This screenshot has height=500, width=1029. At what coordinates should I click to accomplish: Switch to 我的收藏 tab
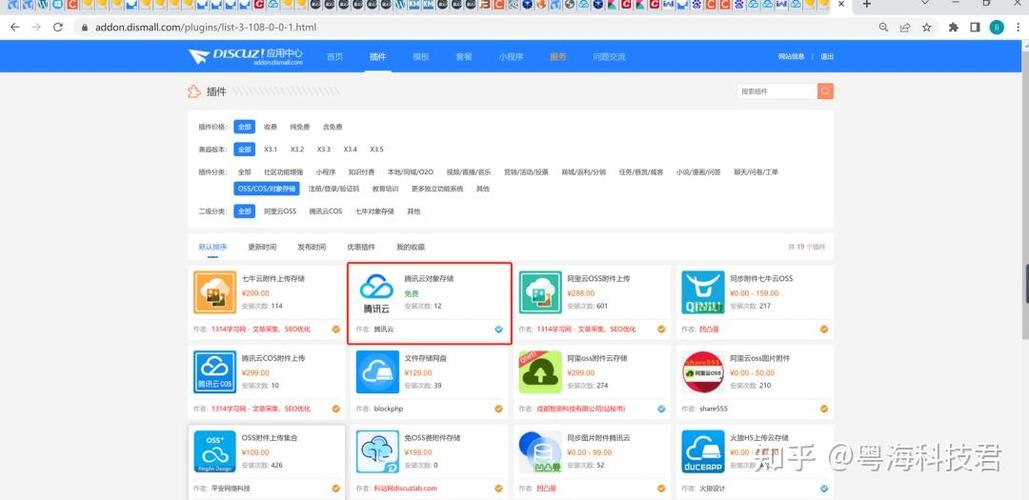coord(411,247)
